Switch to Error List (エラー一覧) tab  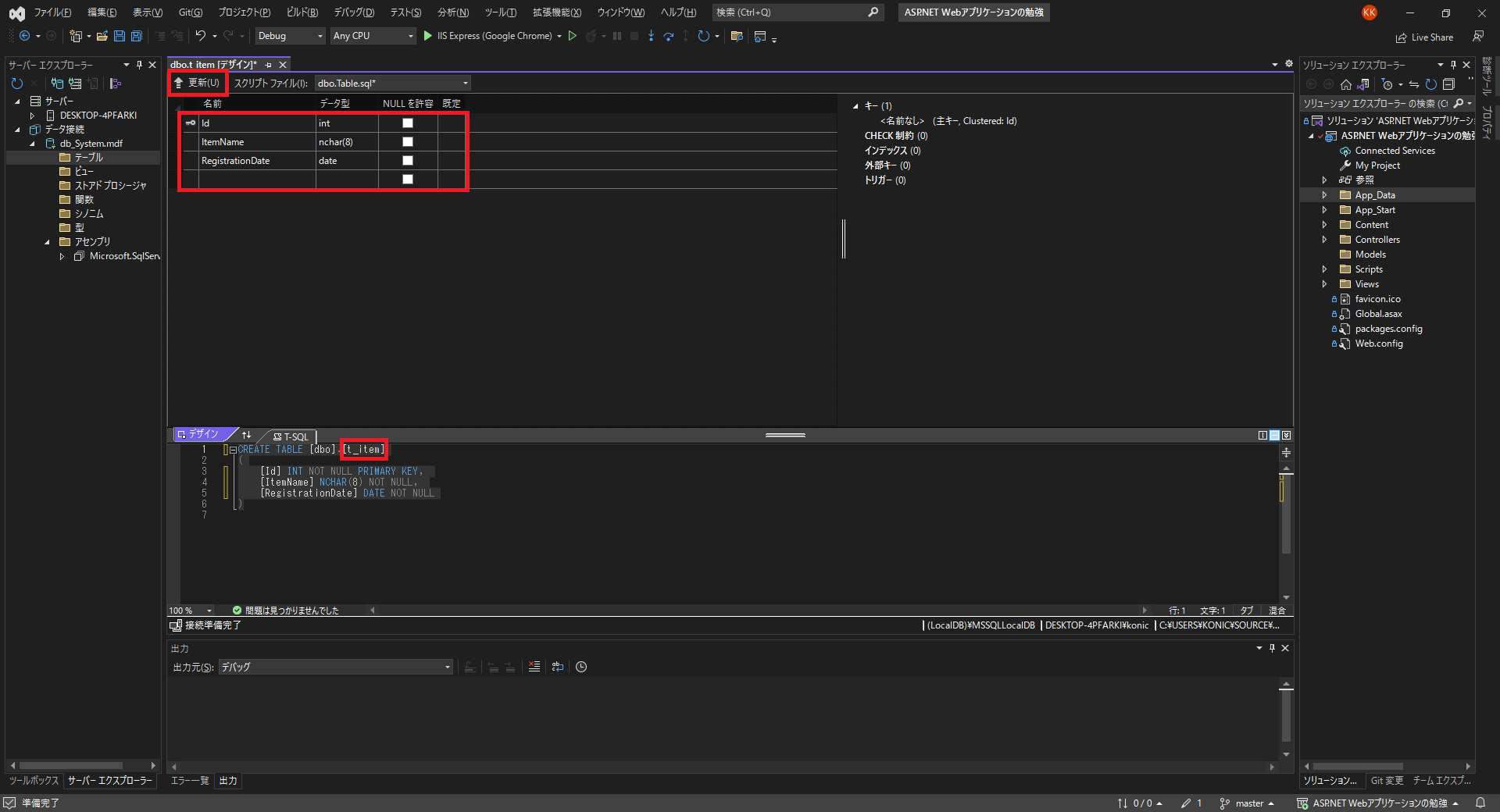click(x=190, y=781)
